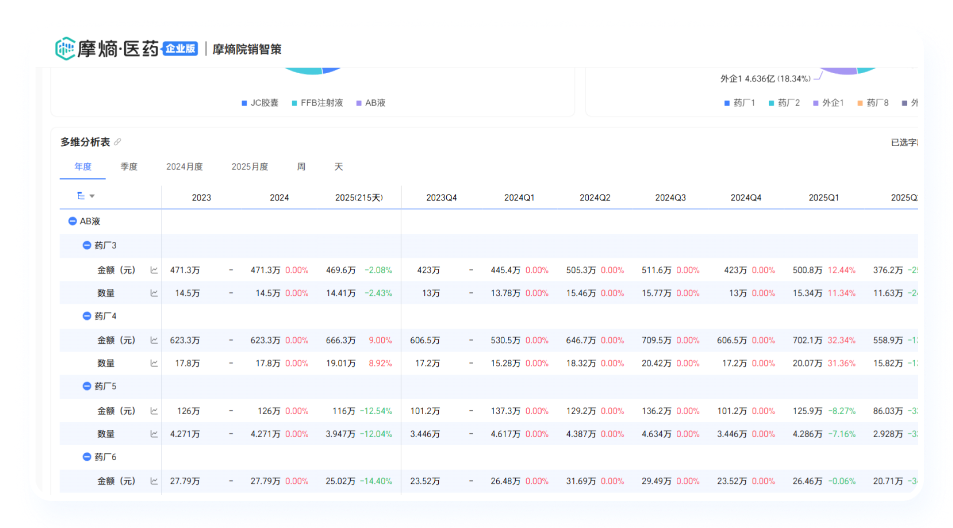Click the 企业版 badge
The height and width of the screenshot is (528, 953).
pyautogui.click(x=181, y=49)
